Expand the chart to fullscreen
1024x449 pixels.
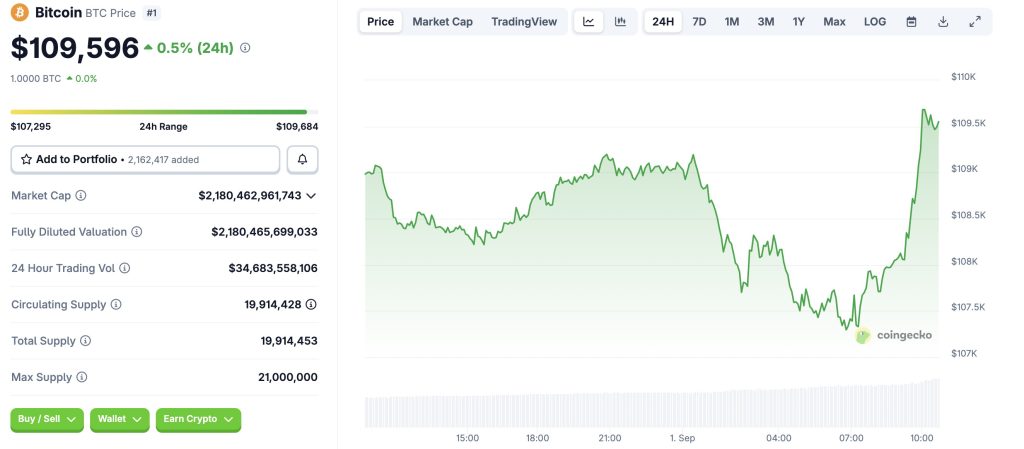[975, 22]
